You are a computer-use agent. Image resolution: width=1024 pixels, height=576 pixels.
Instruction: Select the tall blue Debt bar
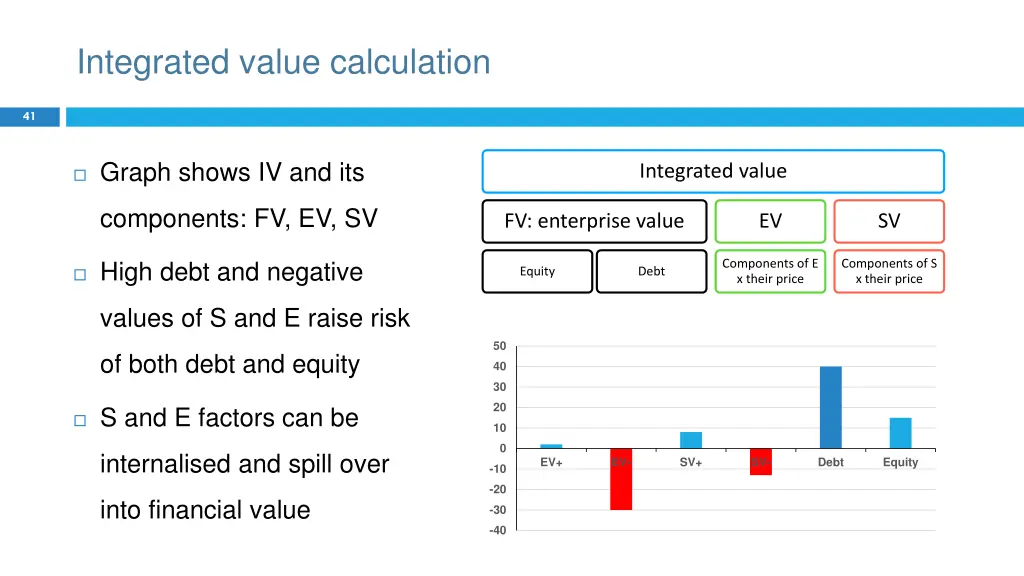(x=831, y=407)
